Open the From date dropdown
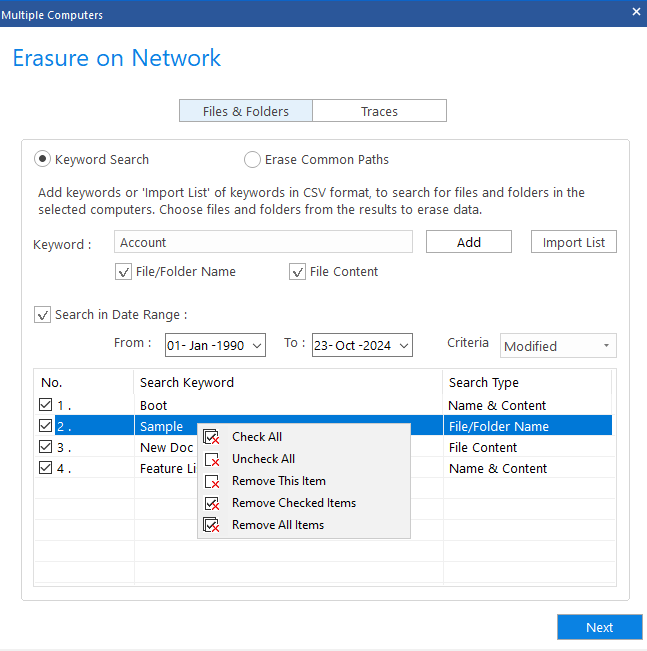647x651 pixels. coord(257,345)
